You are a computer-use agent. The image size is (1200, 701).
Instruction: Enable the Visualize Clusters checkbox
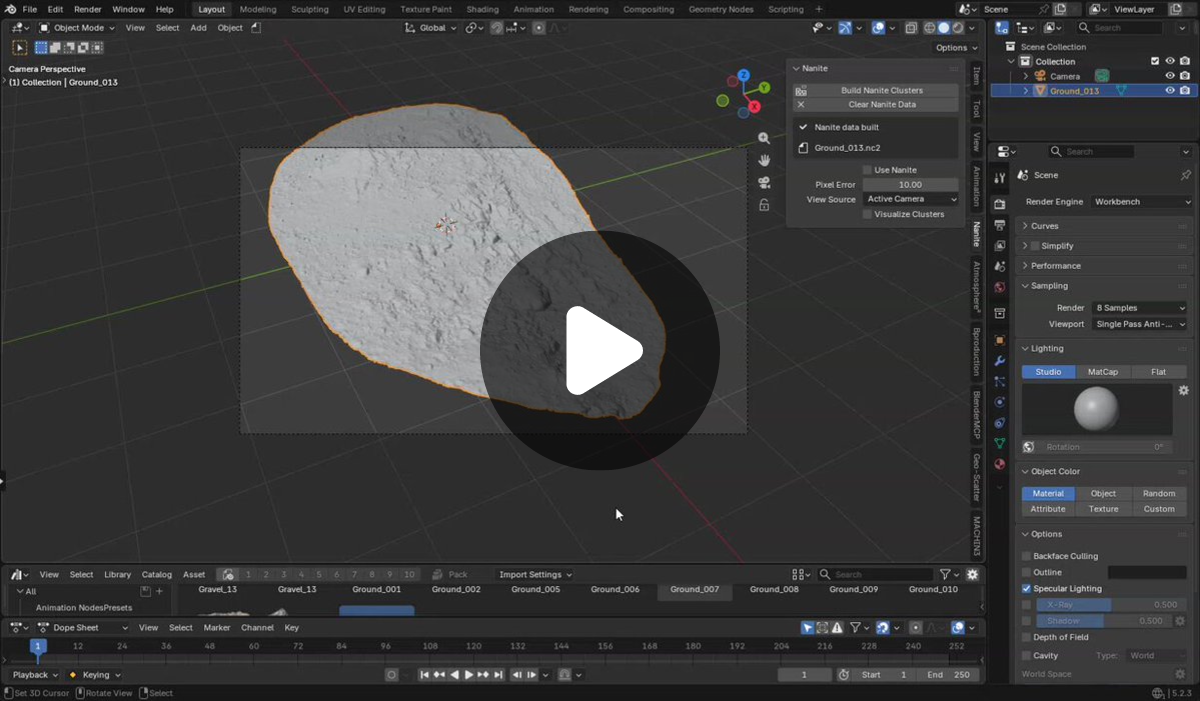coord(867,214)
